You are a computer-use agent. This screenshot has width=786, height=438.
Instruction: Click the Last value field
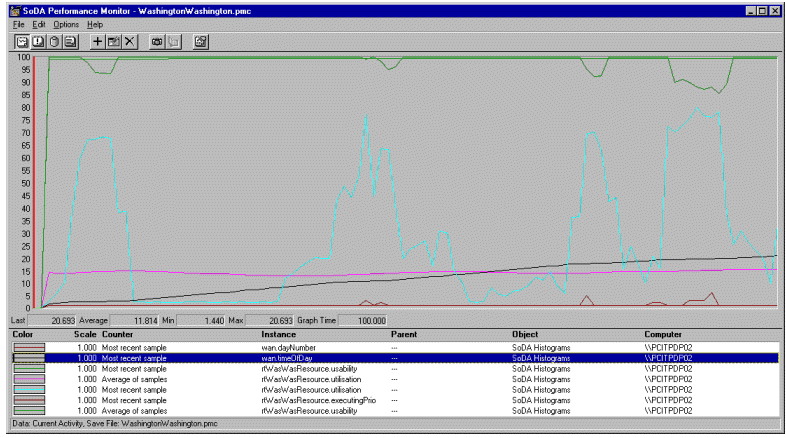point(52,321)
